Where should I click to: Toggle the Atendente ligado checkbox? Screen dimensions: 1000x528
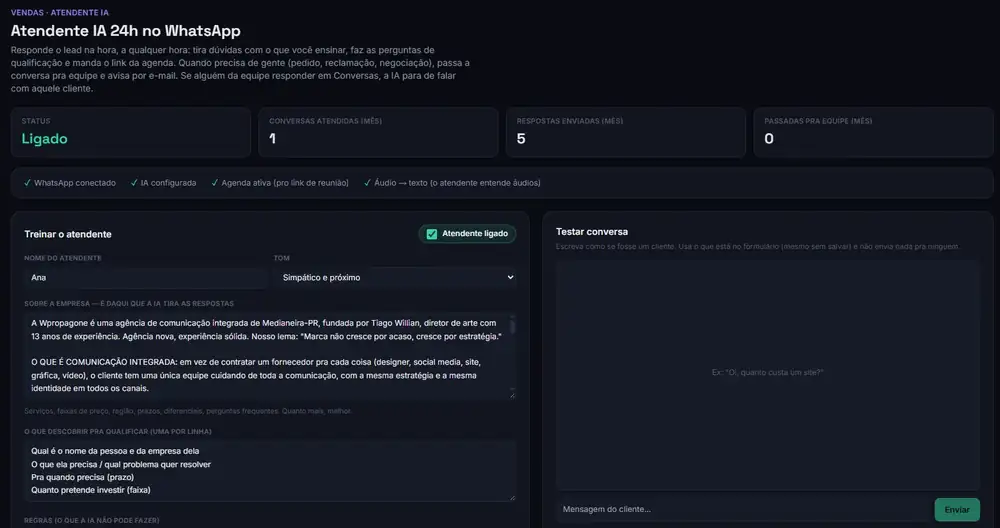[x=432, y=234]
